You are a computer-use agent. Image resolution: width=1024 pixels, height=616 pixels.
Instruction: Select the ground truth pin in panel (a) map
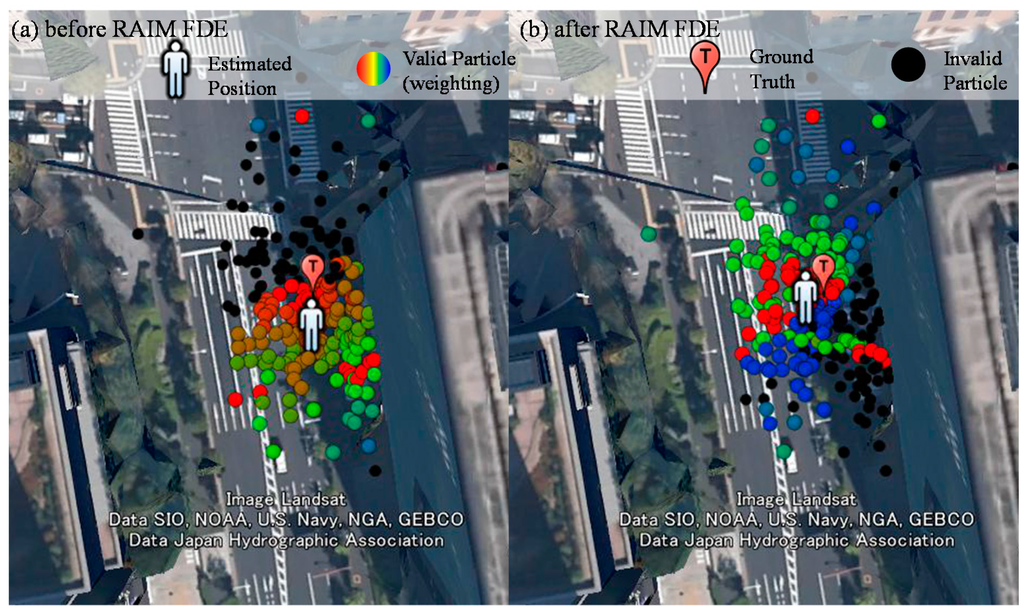pyautogui.click(x=312, y=270)
